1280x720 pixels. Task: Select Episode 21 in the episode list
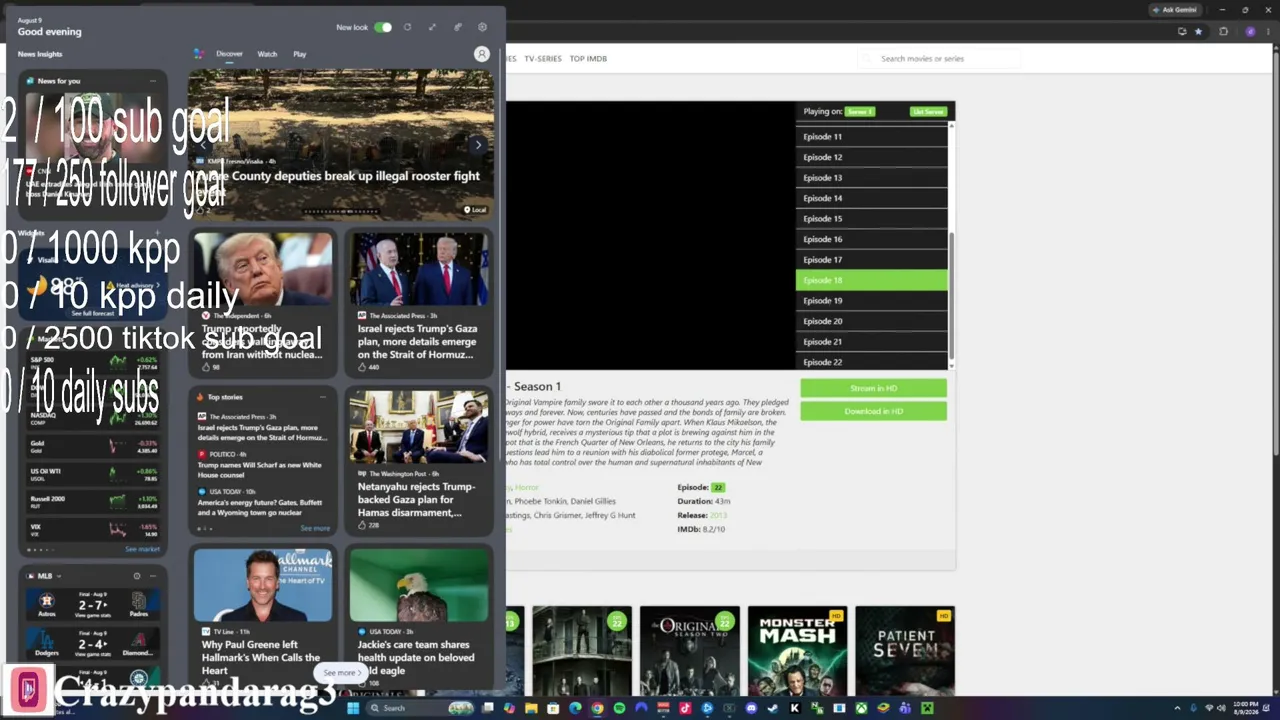[x=871, y=342]
